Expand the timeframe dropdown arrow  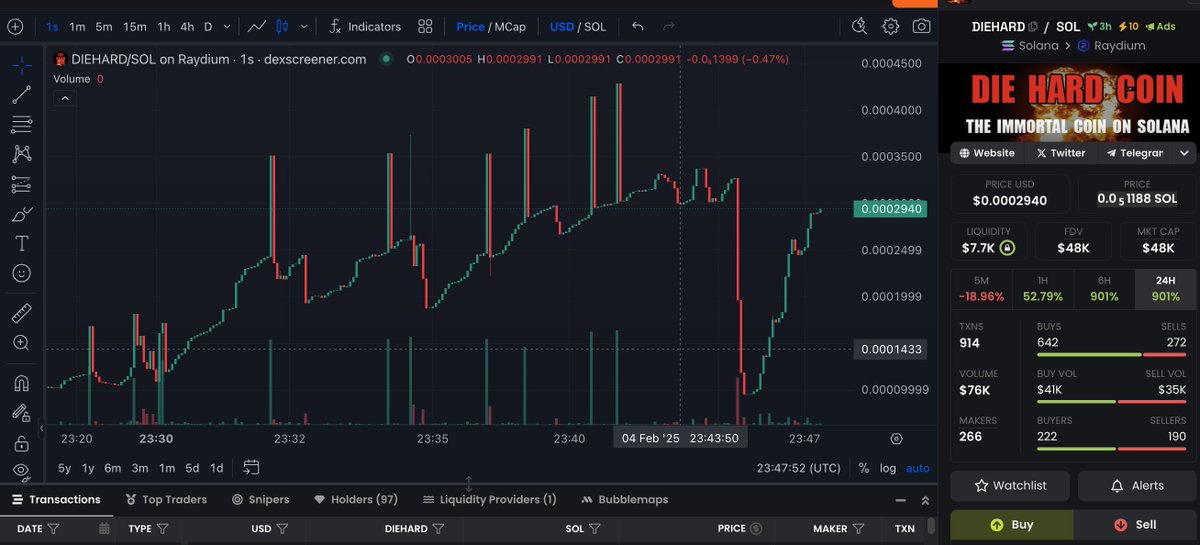228,27
